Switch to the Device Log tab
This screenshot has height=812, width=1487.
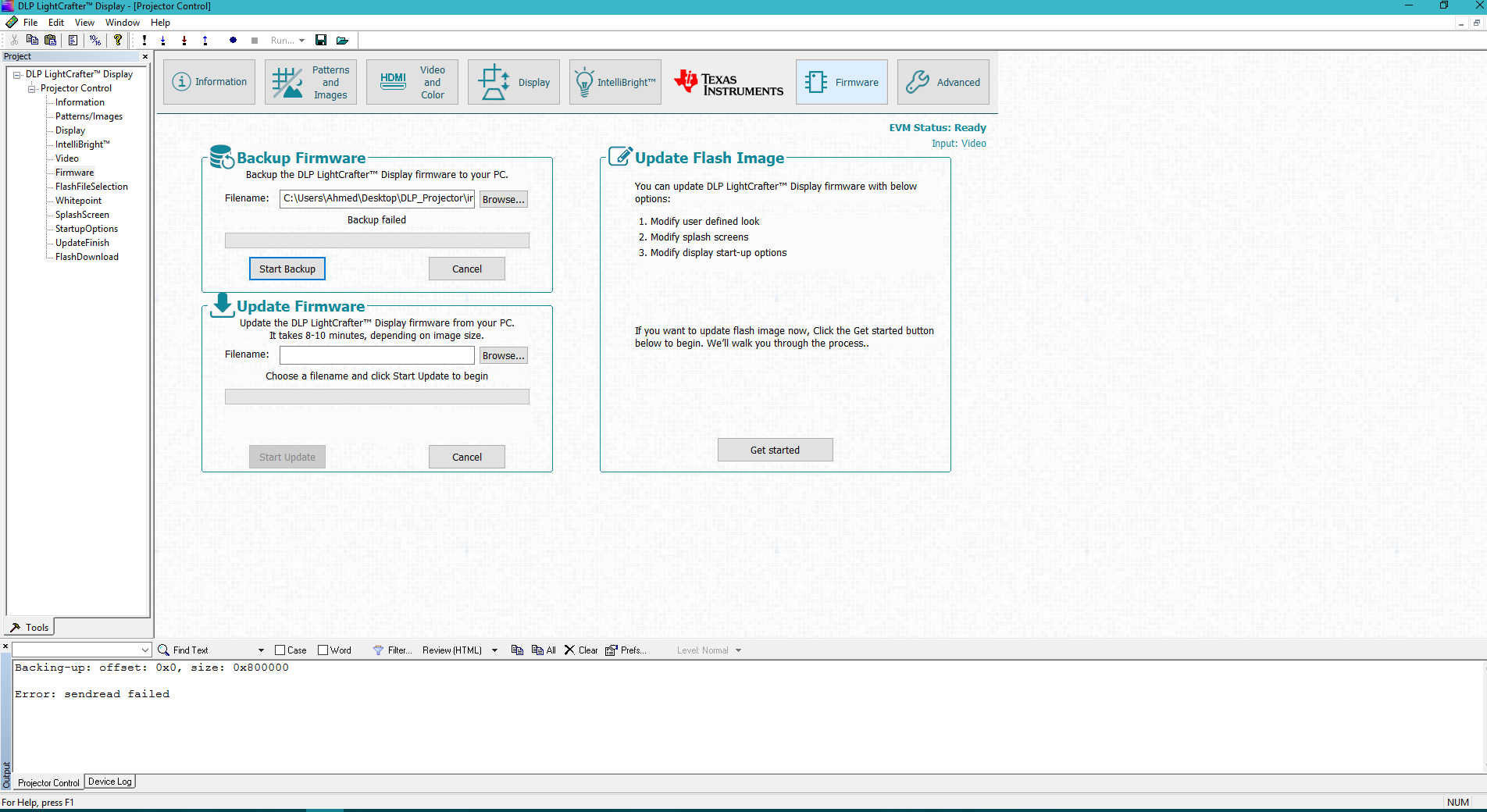point(110,782)
